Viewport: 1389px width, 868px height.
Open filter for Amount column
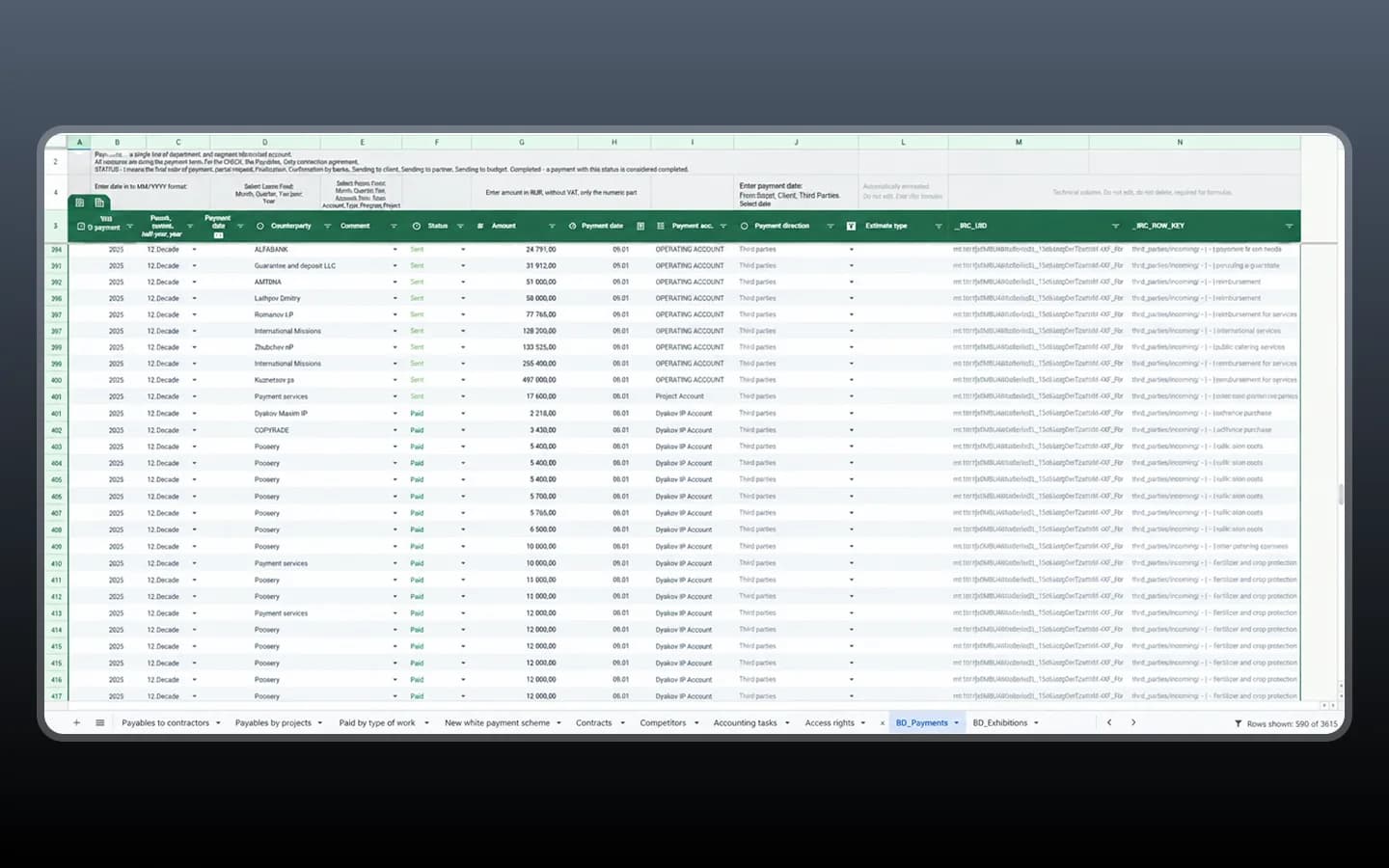pyautogui.click(x=552, y=226)
